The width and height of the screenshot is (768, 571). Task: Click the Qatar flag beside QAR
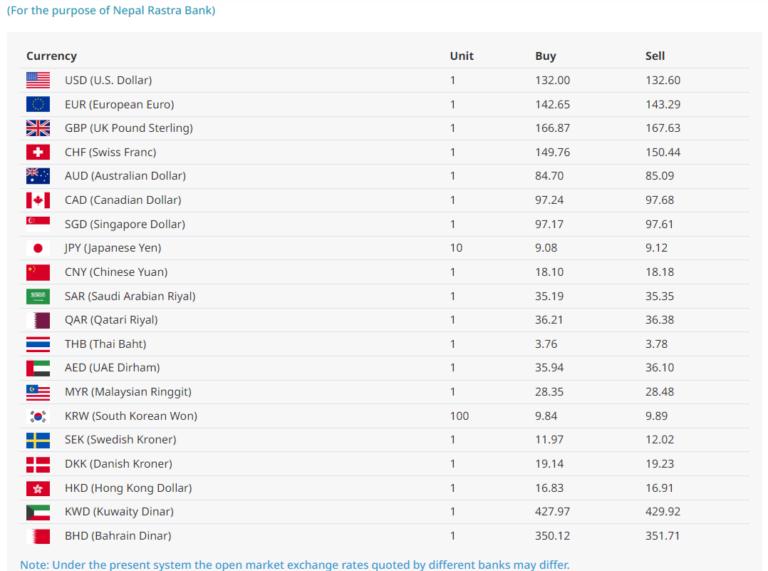tap(38, 320)
